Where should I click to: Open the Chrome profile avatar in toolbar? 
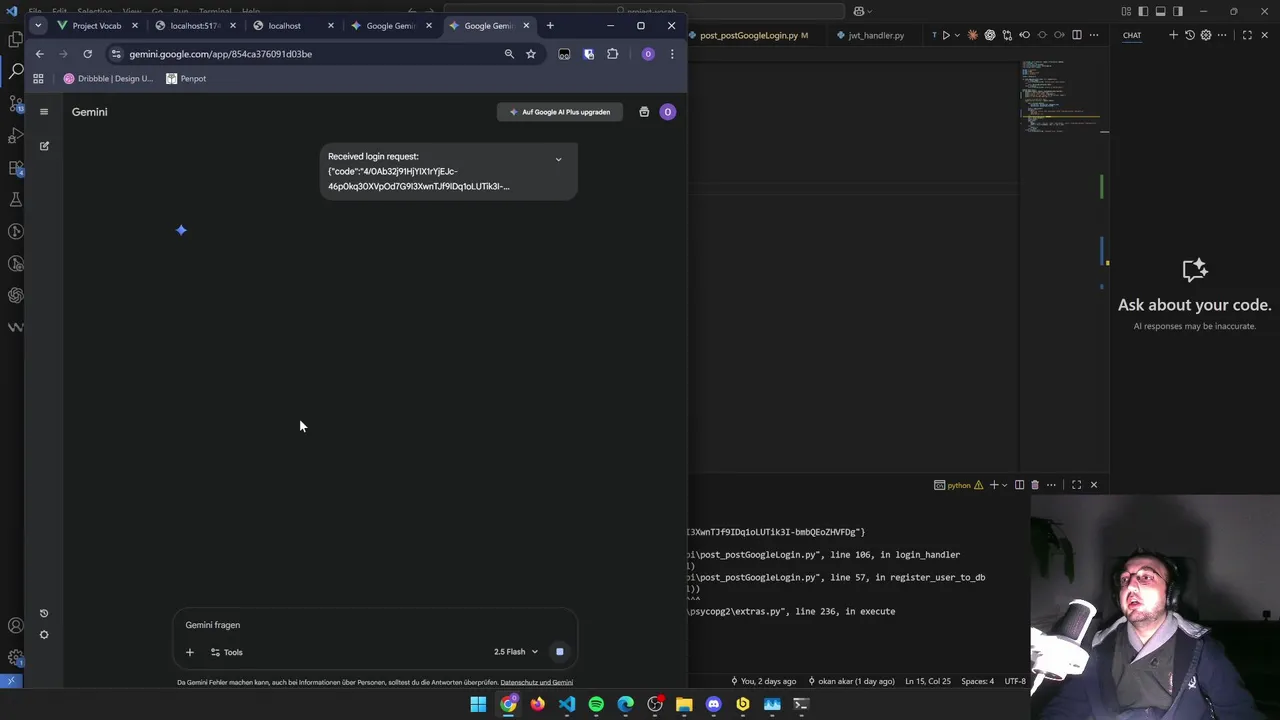tap(648, 54)
